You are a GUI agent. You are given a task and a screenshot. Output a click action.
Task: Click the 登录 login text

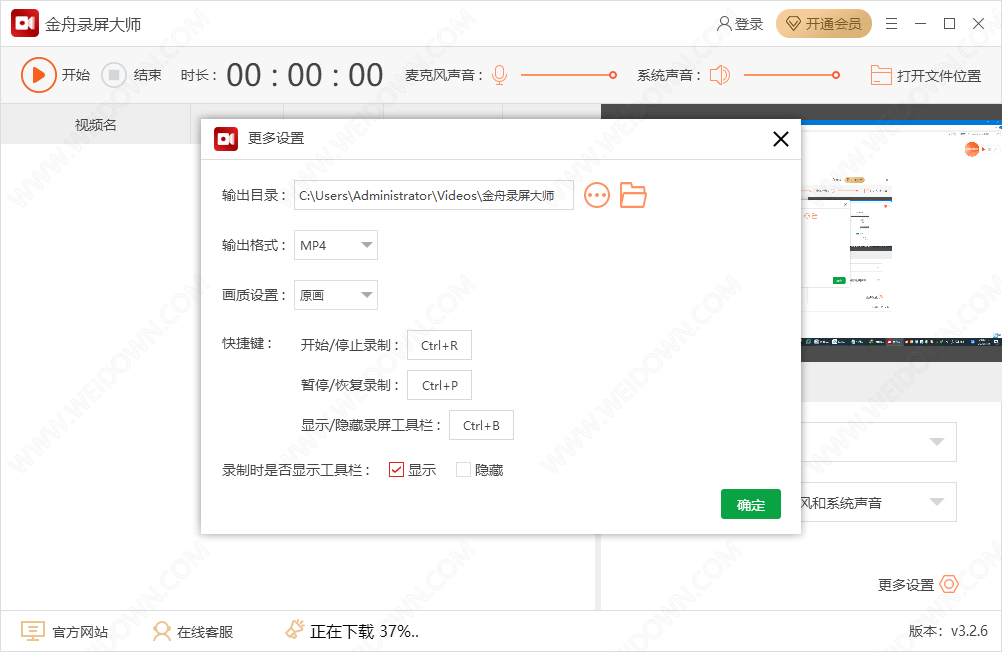tap(749, 24)
